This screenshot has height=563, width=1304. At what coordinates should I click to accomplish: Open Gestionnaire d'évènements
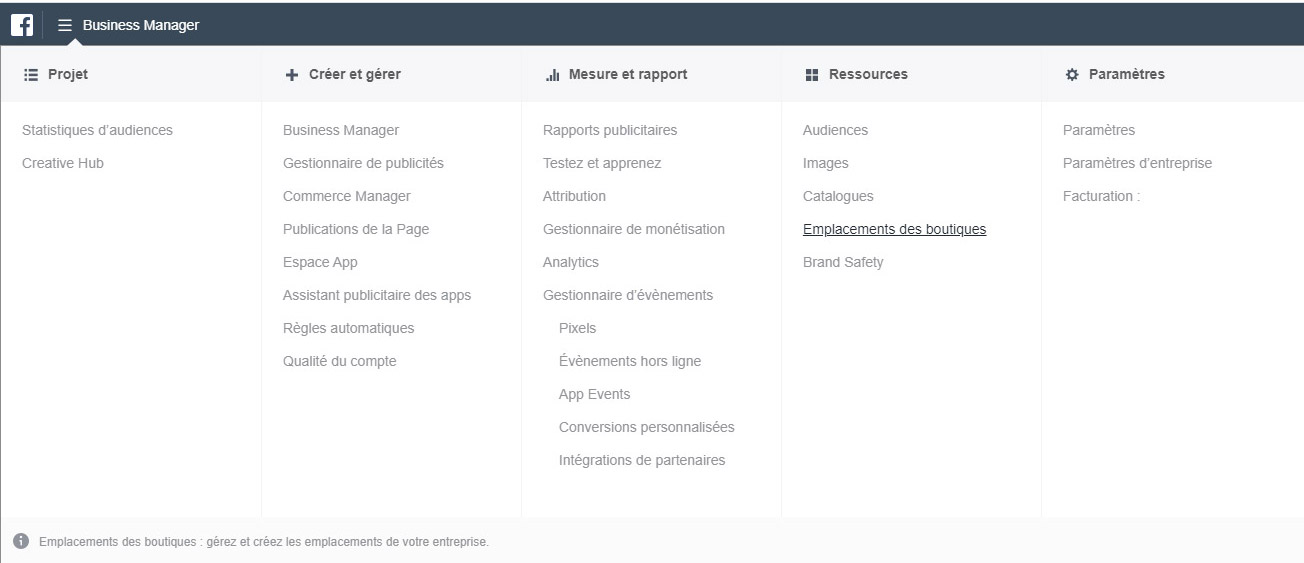coord(628,295)
